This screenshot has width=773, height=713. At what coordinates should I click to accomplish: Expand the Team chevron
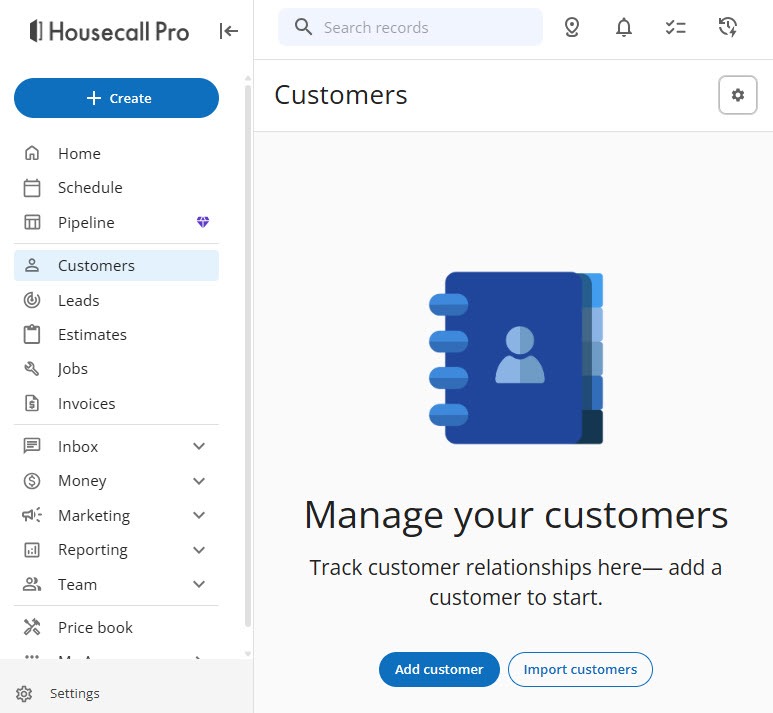click(199, 584)
